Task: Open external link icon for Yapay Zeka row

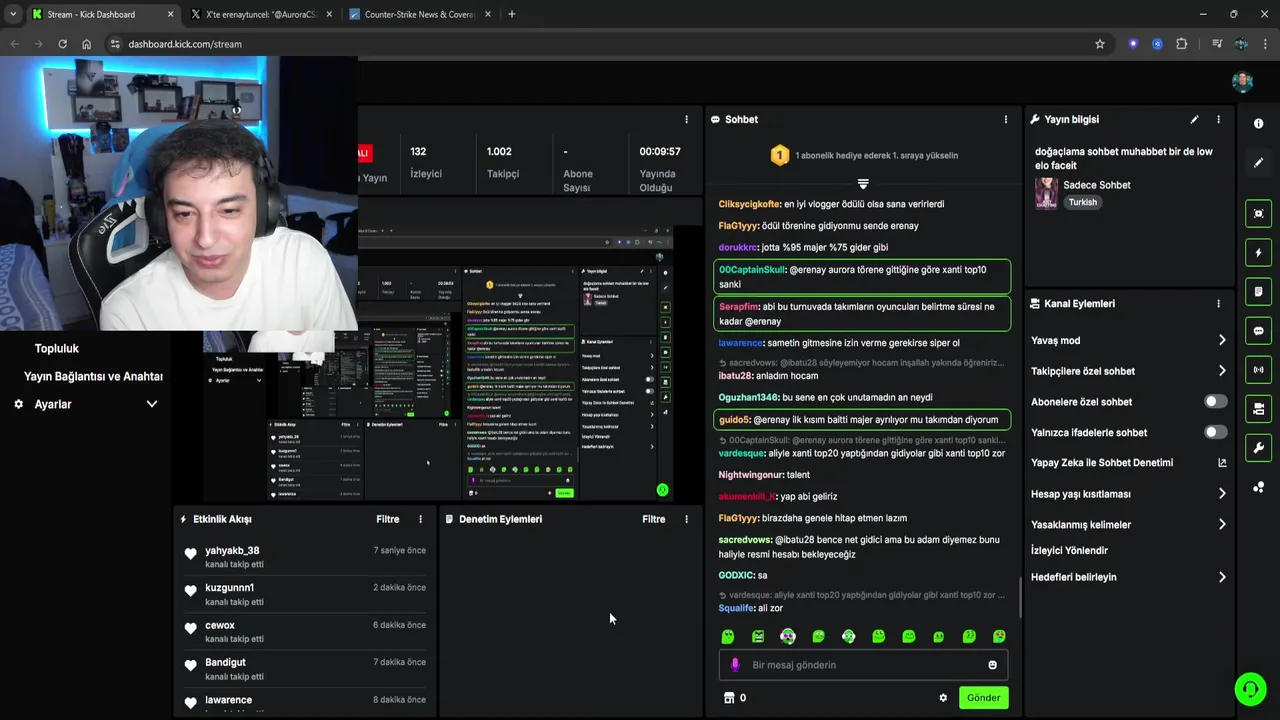Action: click(1222, 463)
